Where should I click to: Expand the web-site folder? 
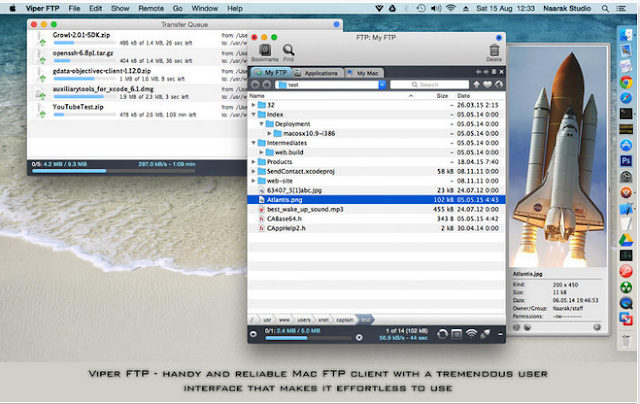tap(253, 181)
